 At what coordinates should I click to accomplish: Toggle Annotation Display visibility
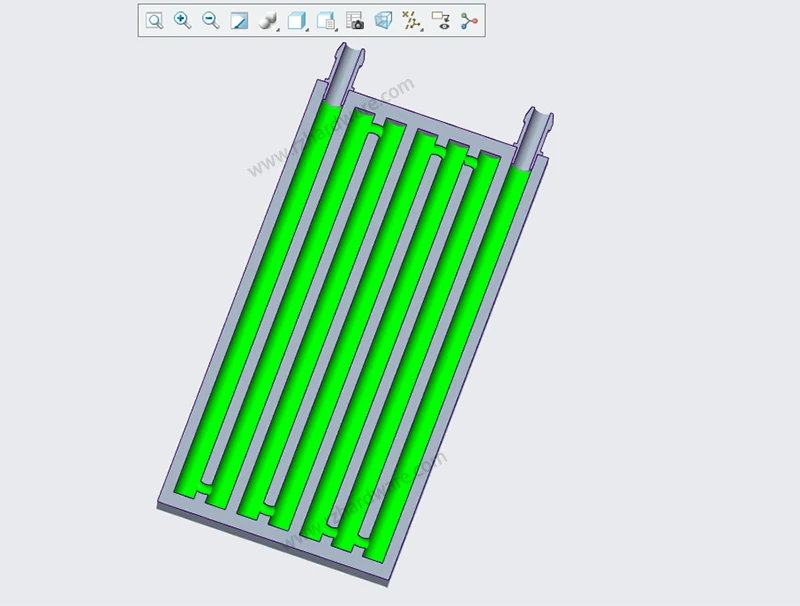coord(440,21)
